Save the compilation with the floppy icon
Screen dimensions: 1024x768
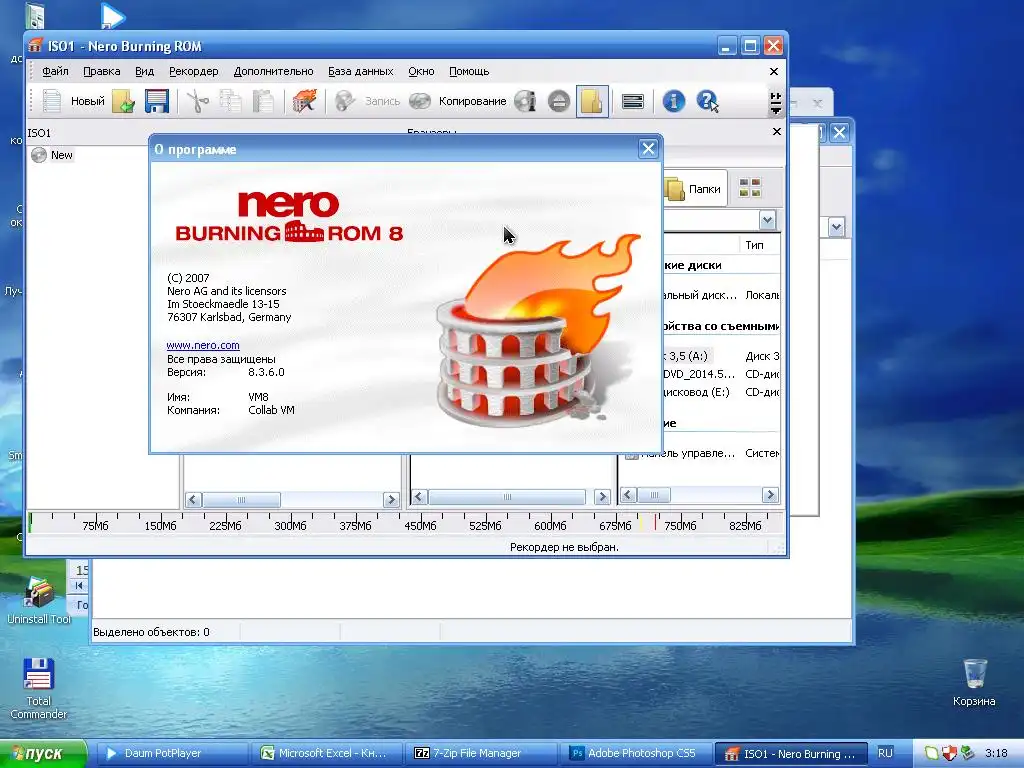click(x=157, y=101)
